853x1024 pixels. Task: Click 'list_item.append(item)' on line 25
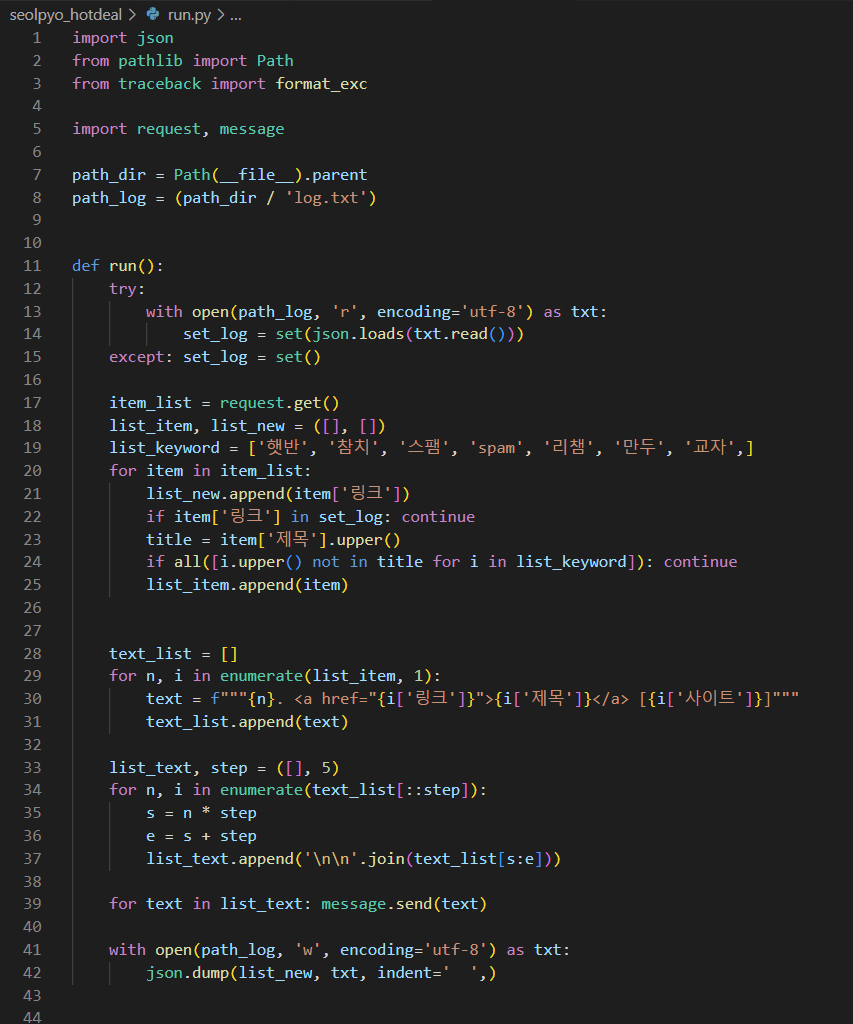[x=248, y=584]
